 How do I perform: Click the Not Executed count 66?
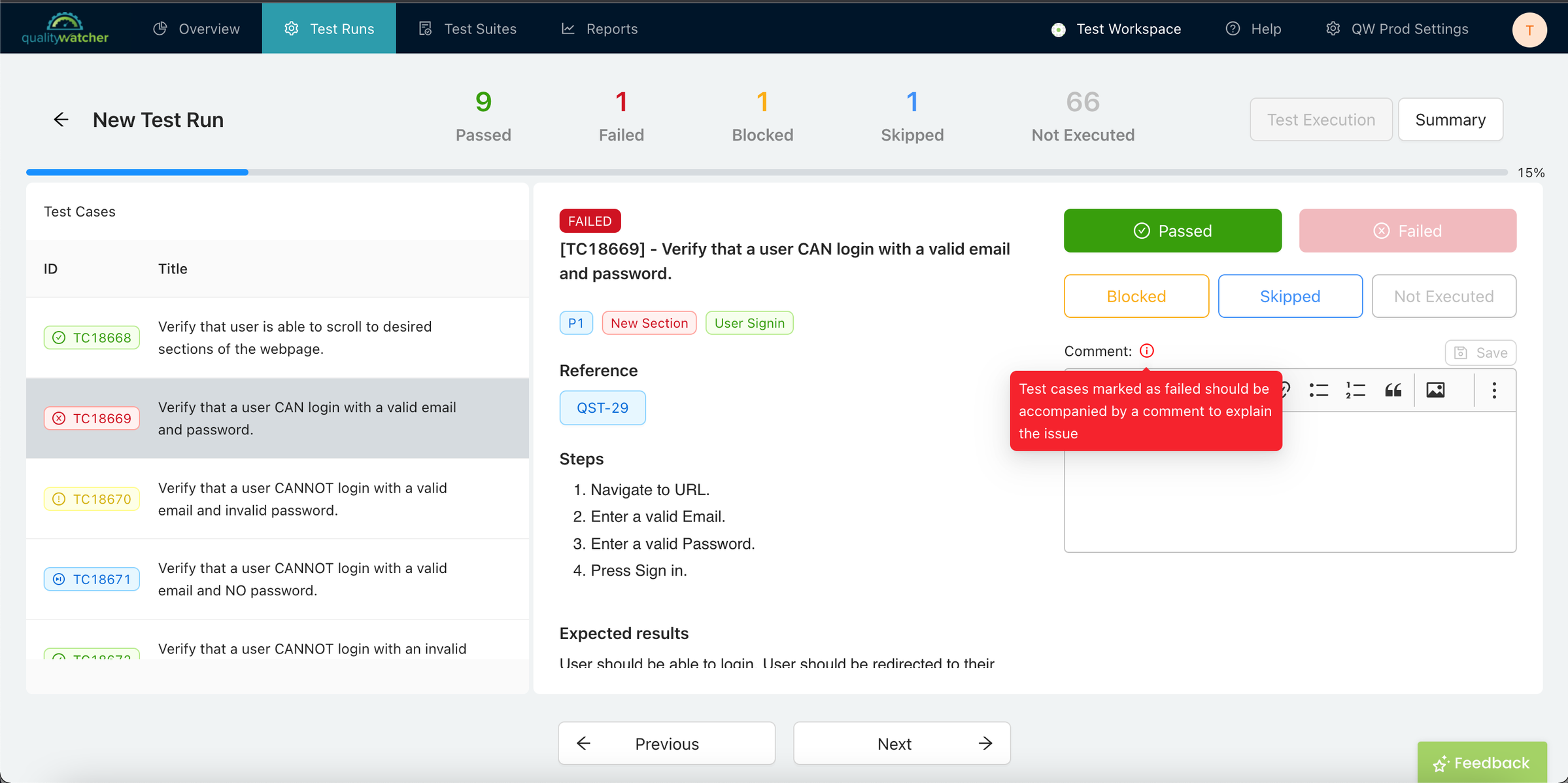1083,102
